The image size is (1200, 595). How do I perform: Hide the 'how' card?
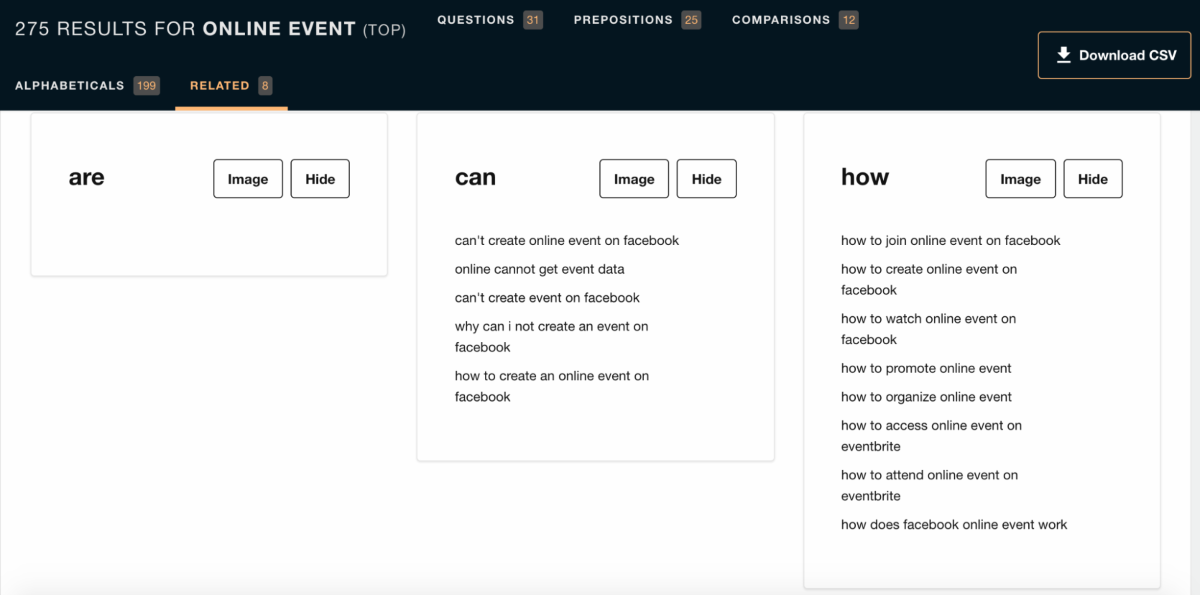click(1092, 179)
